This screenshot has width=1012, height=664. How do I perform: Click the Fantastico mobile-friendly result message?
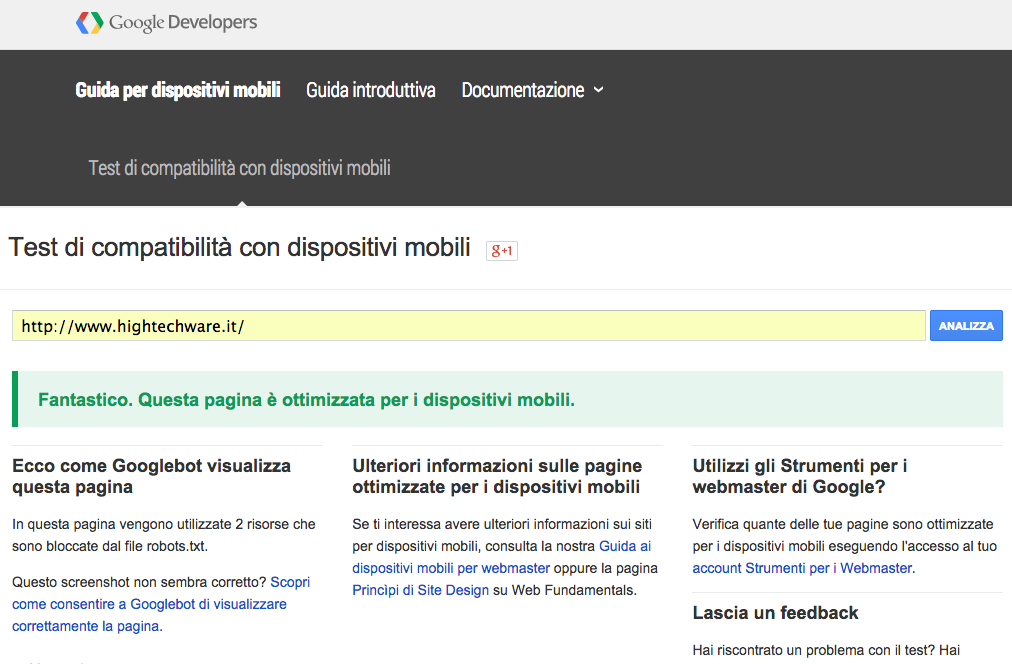pos(507,399)
